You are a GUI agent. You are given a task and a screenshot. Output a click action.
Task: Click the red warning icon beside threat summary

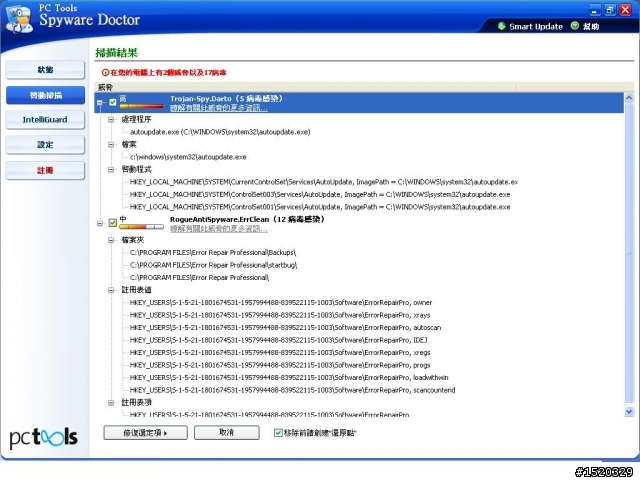click(105, 73)
